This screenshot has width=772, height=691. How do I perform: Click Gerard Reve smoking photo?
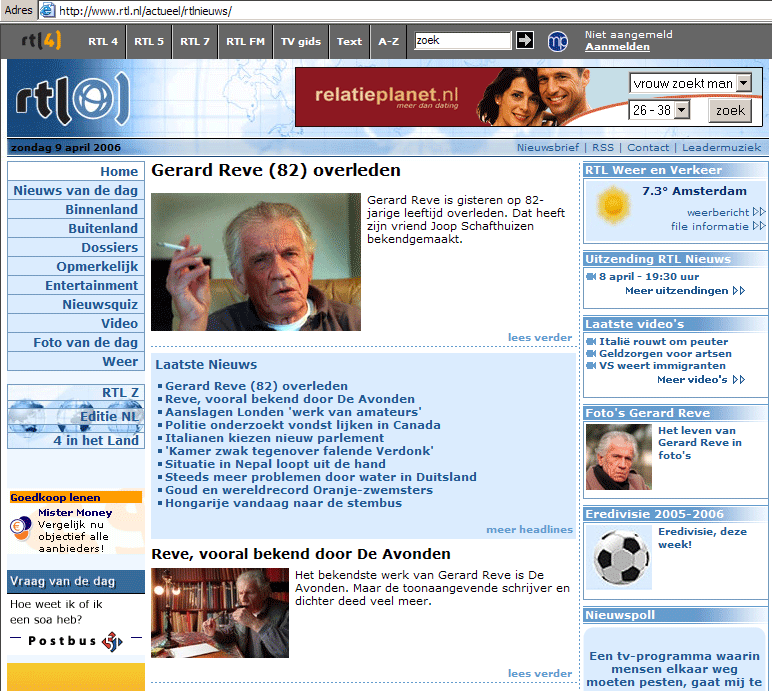pyautogui.click(x=256, y=262)
